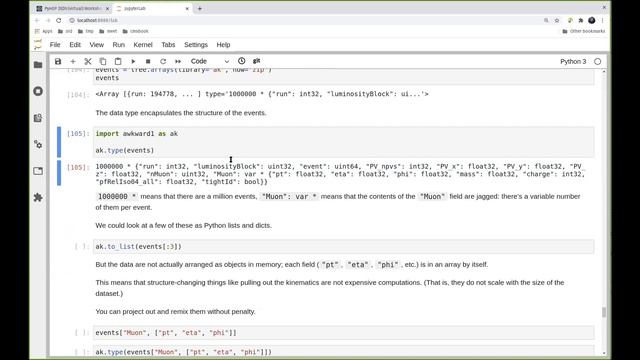Open the File Browser sidebar panel
The width and height of the screenshot is (640, 360).
[38, 64]
